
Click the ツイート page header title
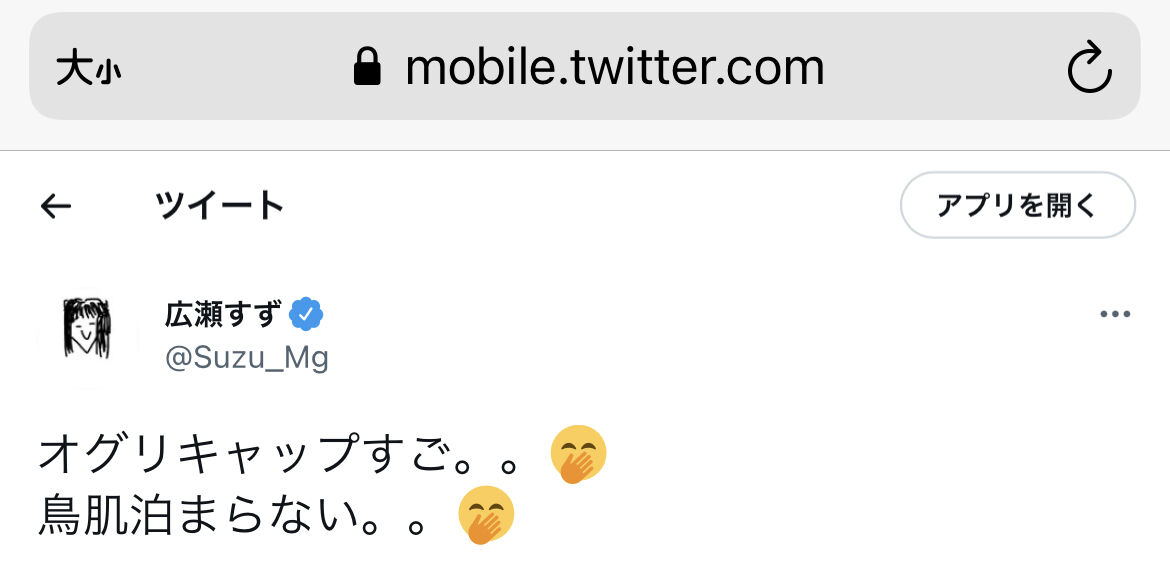[219, 206]
